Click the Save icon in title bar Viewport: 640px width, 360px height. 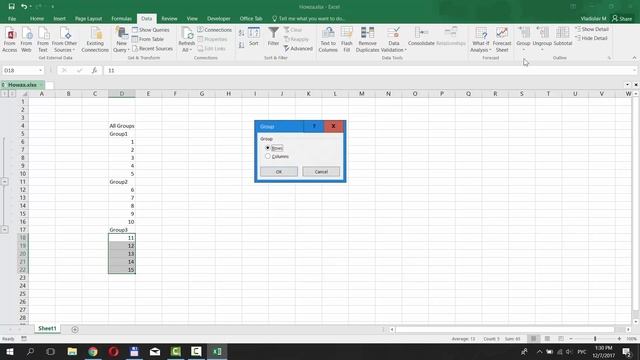click(x=11, y=7)
